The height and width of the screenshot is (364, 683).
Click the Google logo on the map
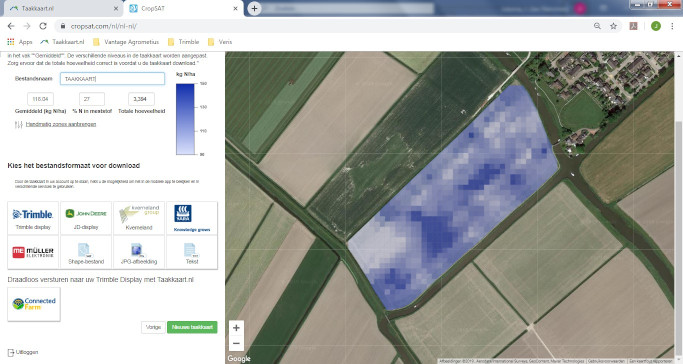click(x=239, y=358)
